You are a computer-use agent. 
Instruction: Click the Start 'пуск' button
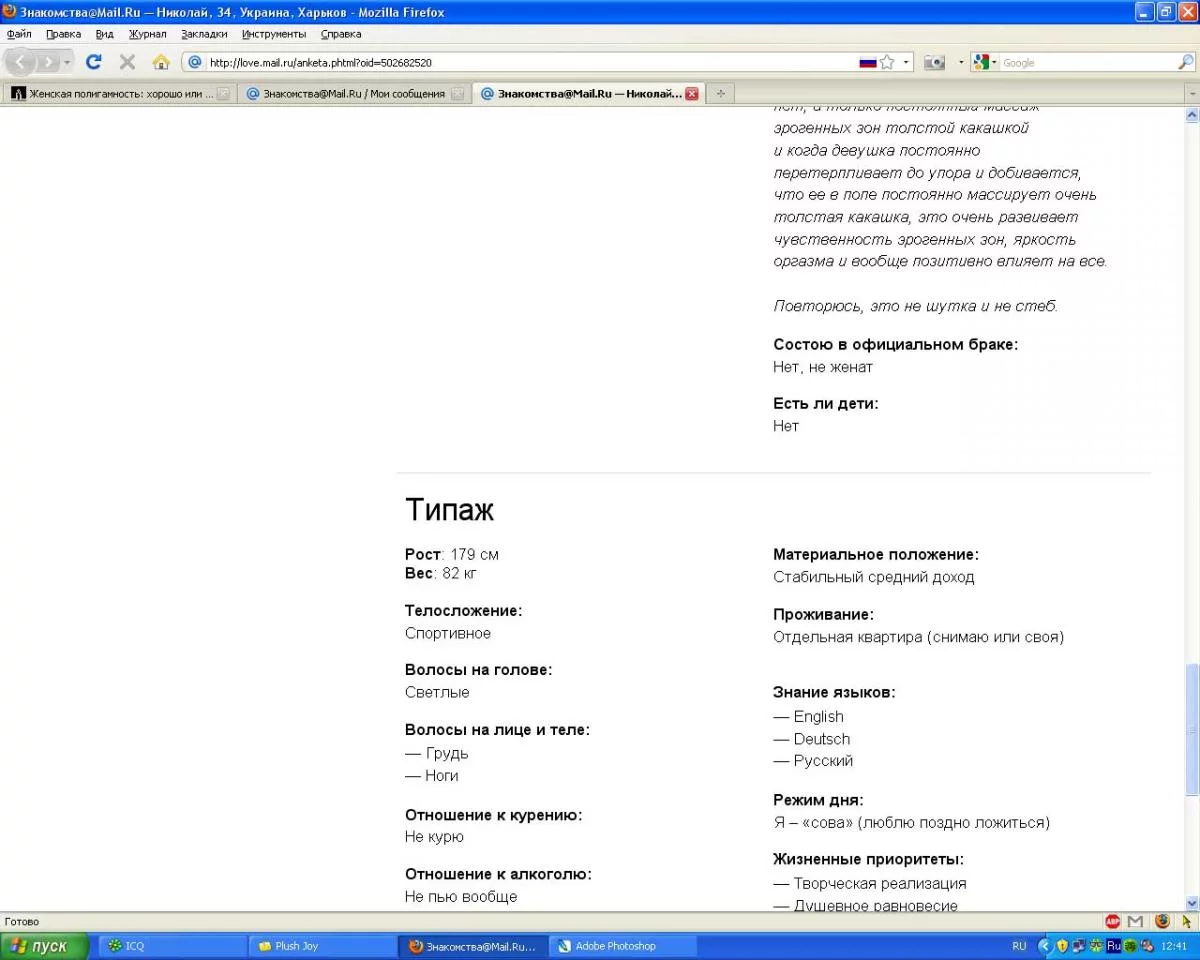coord(44,946)
